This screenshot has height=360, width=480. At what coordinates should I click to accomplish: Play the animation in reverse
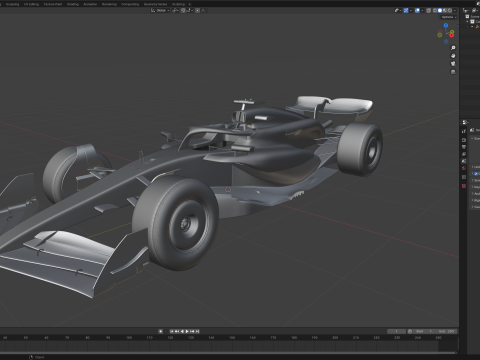tap(182, 331)
